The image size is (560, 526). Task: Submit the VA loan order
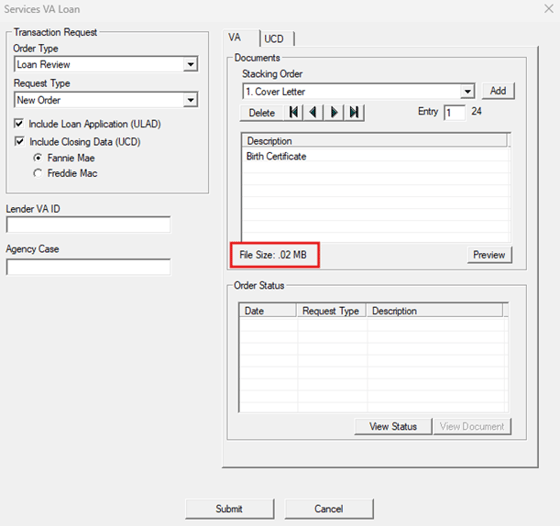(229, 509)
